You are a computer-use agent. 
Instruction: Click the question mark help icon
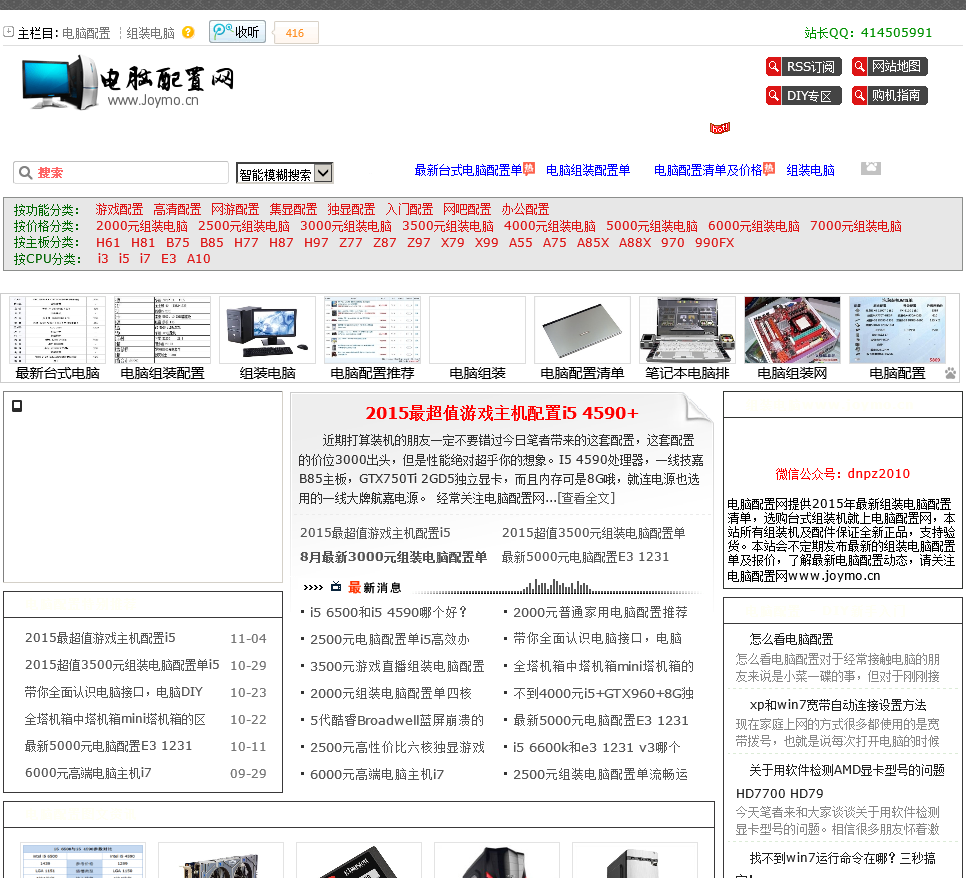click(188, 33)
